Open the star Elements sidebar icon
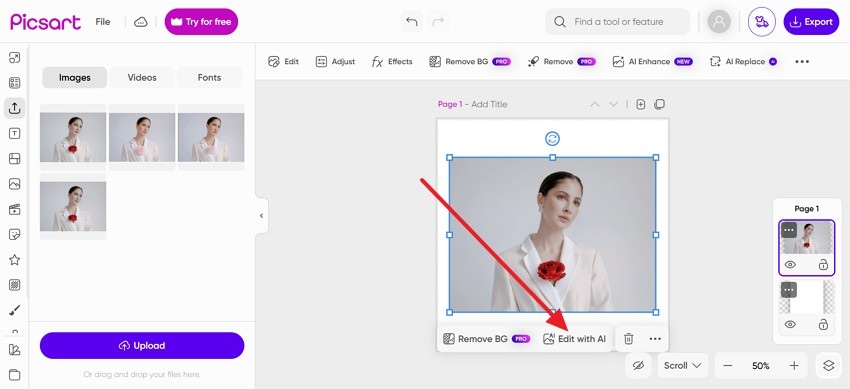The image size is (850, 389). (x=15, y=260)
